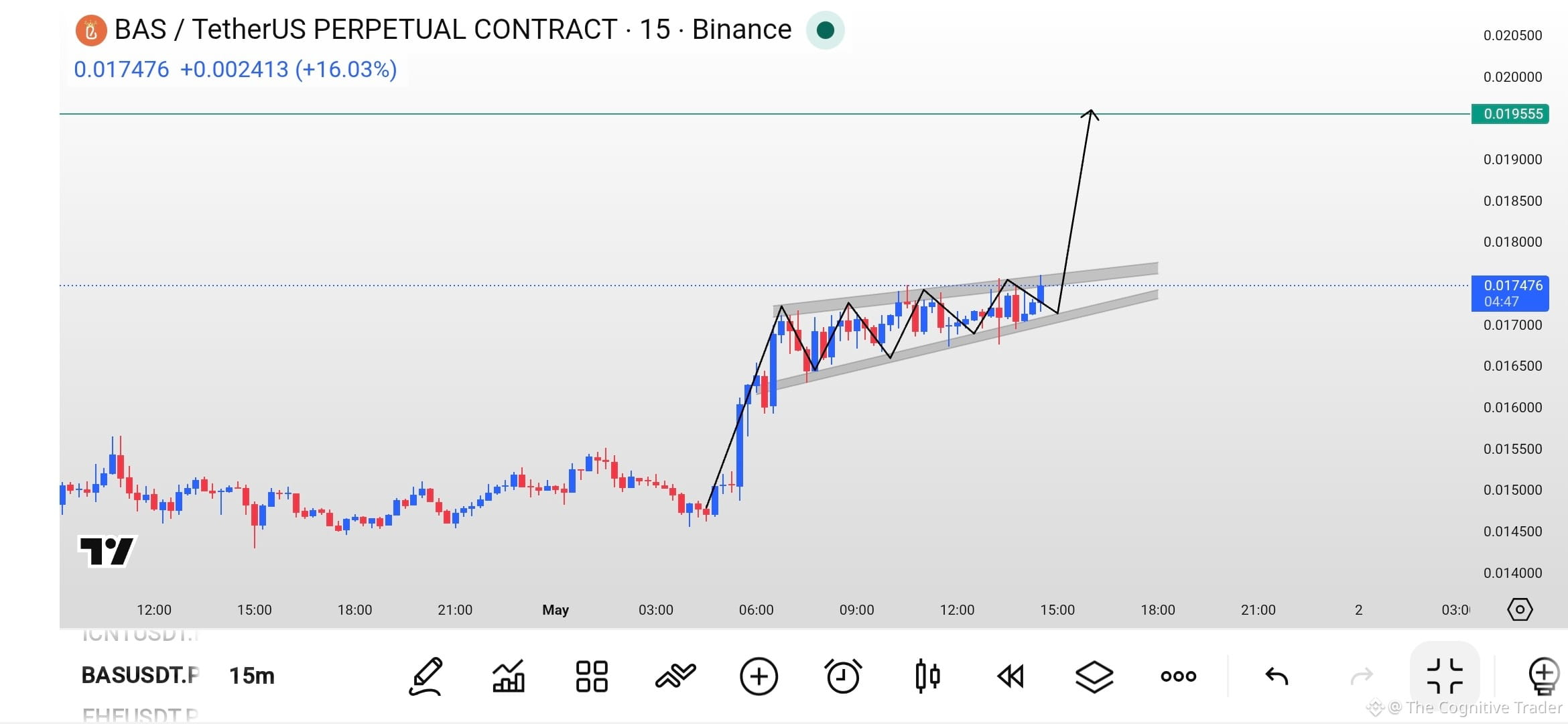Create an alert with the alarm clock icon
The image size is (1568, 724).
coord(843,676)
